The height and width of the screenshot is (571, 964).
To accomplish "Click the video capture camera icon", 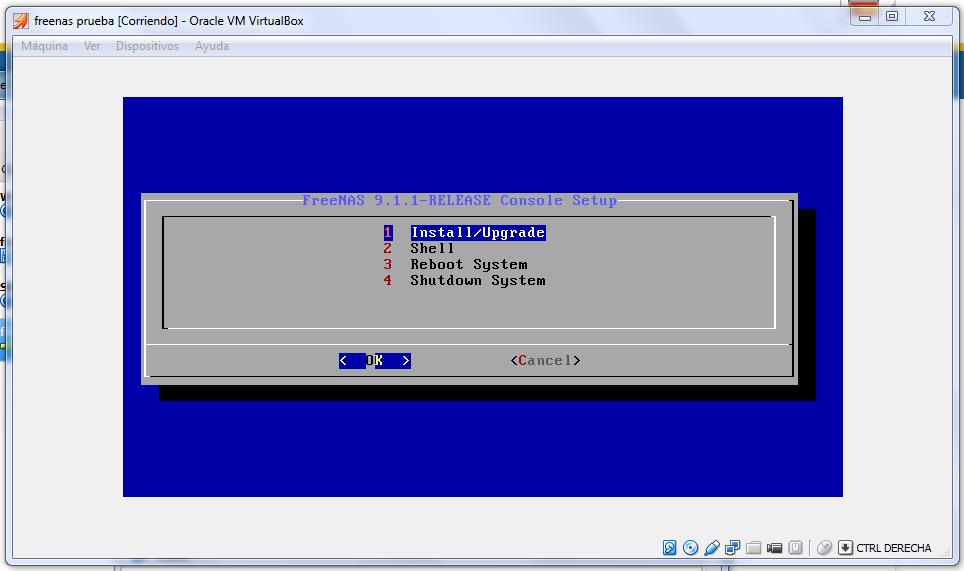I will [x=775, y=548].
